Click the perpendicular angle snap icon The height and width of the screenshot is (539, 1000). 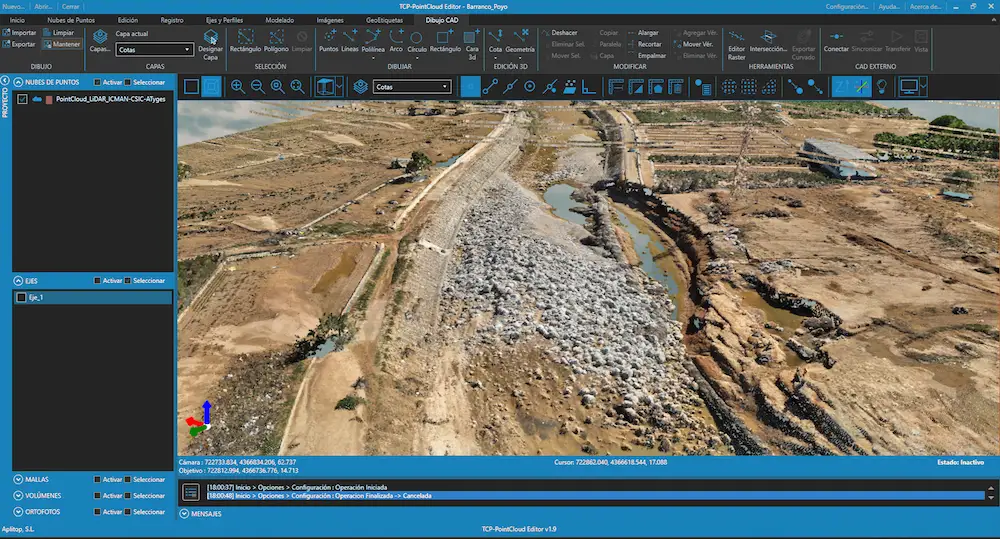click(x=589, y=87)
